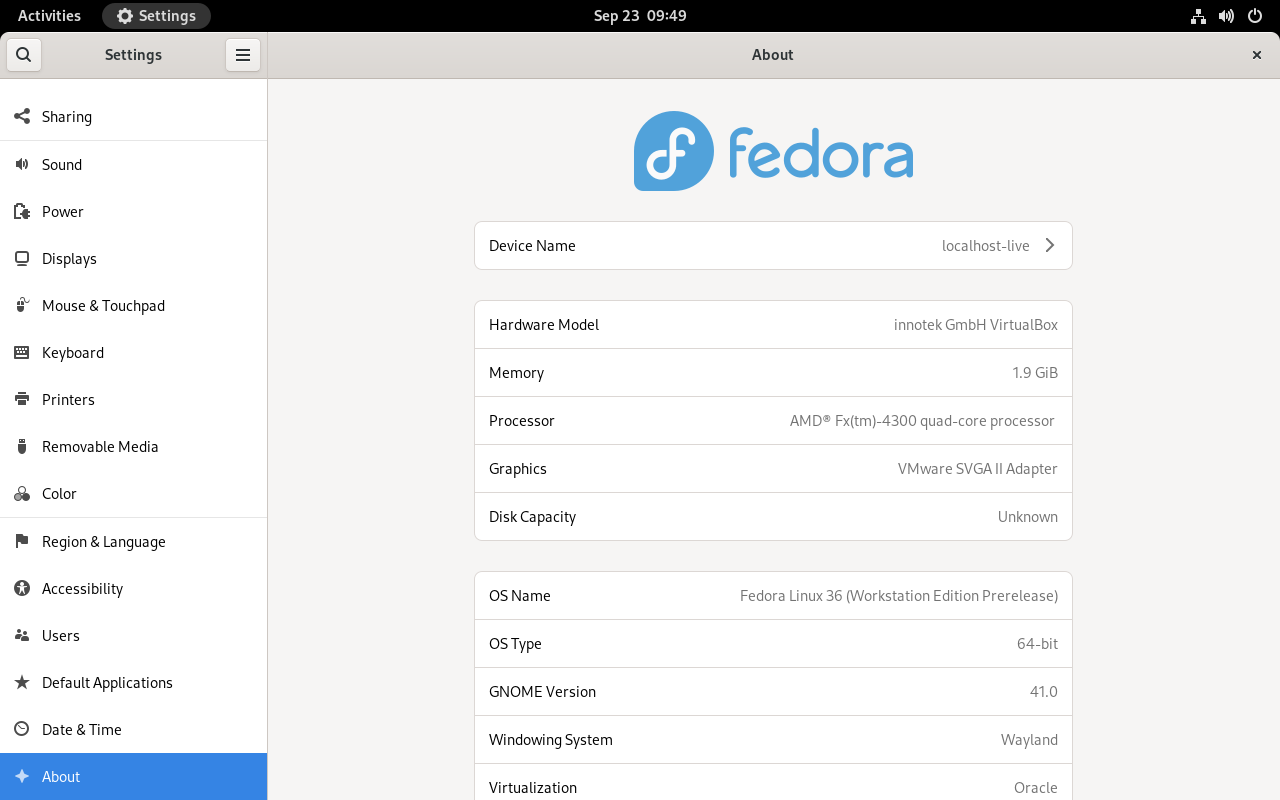Select Printers in sidebar

pos(134,399)
